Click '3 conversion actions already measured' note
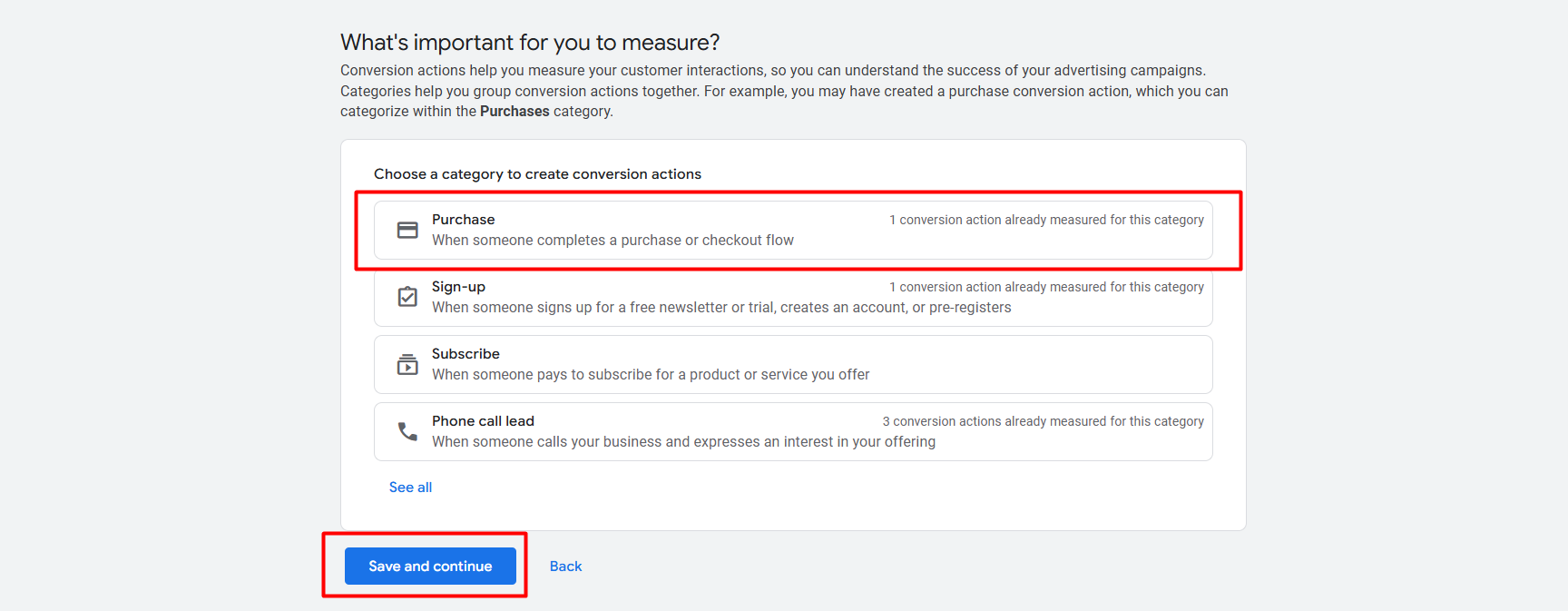 [1043, 421]
